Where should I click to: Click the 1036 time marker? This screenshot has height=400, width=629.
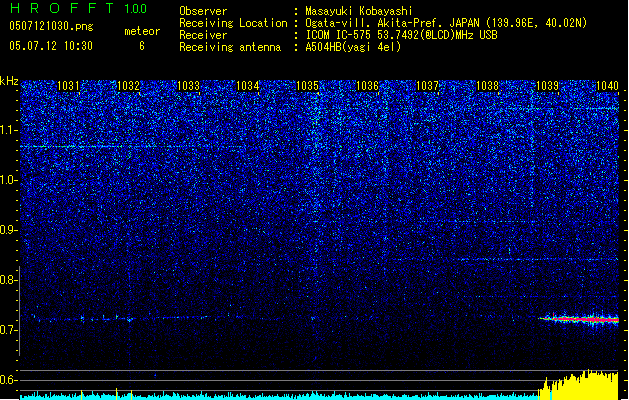[x=367, y=86]
